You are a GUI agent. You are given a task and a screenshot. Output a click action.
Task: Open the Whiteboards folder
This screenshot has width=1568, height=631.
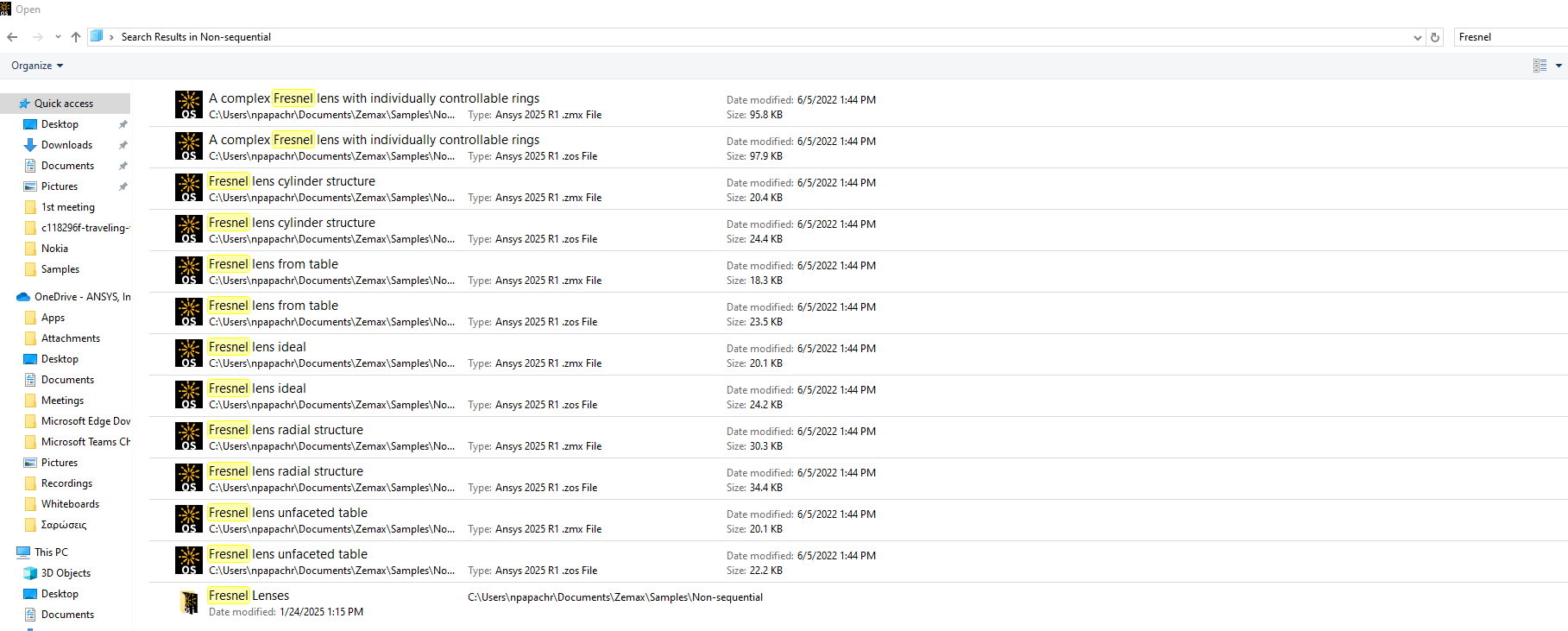(x=70, y=504)
